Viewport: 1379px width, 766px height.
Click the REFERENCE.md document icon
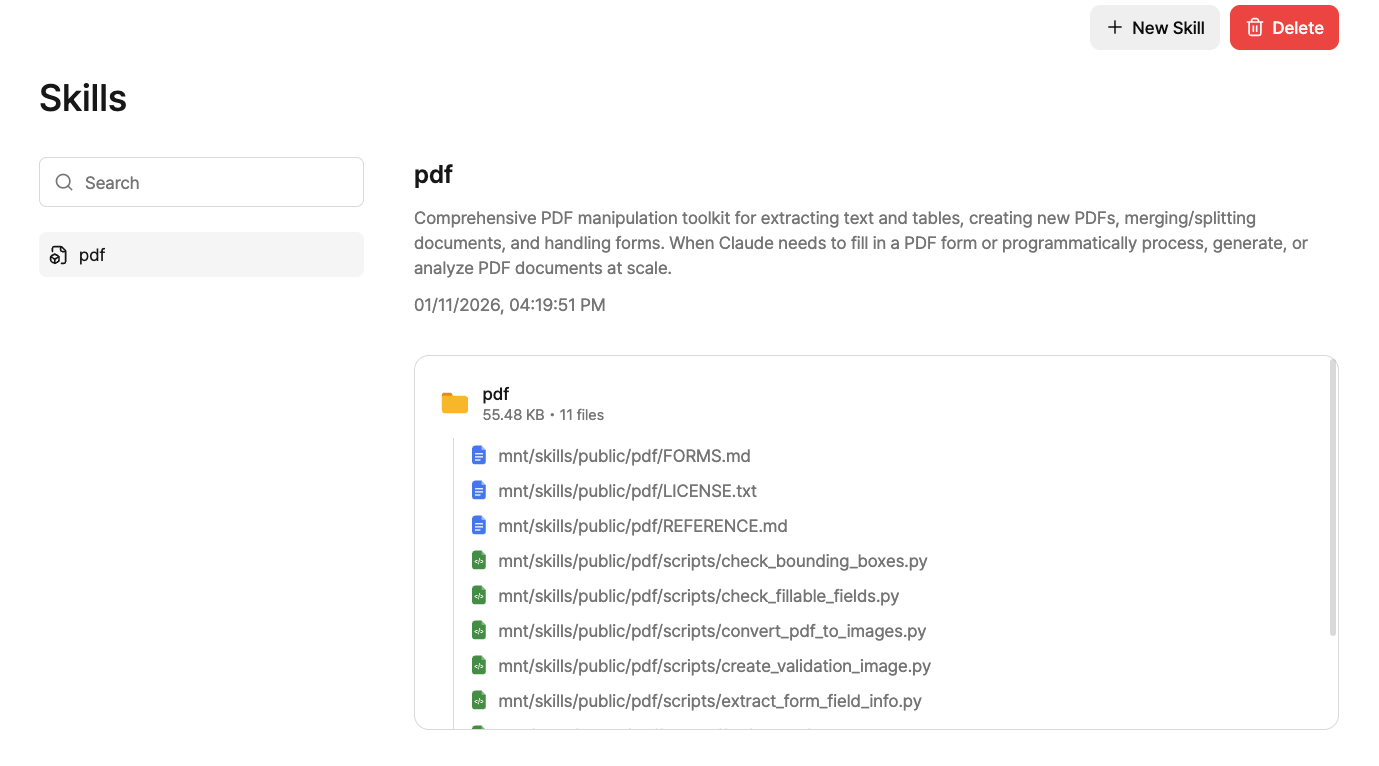(479, 526)
